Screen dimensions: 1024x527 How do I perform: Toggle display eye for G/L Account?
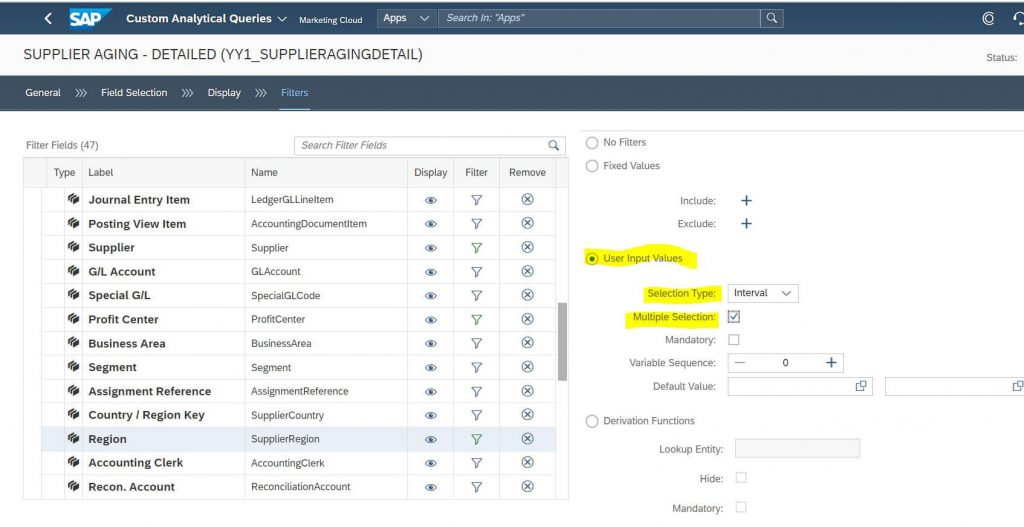coord(430,272)
